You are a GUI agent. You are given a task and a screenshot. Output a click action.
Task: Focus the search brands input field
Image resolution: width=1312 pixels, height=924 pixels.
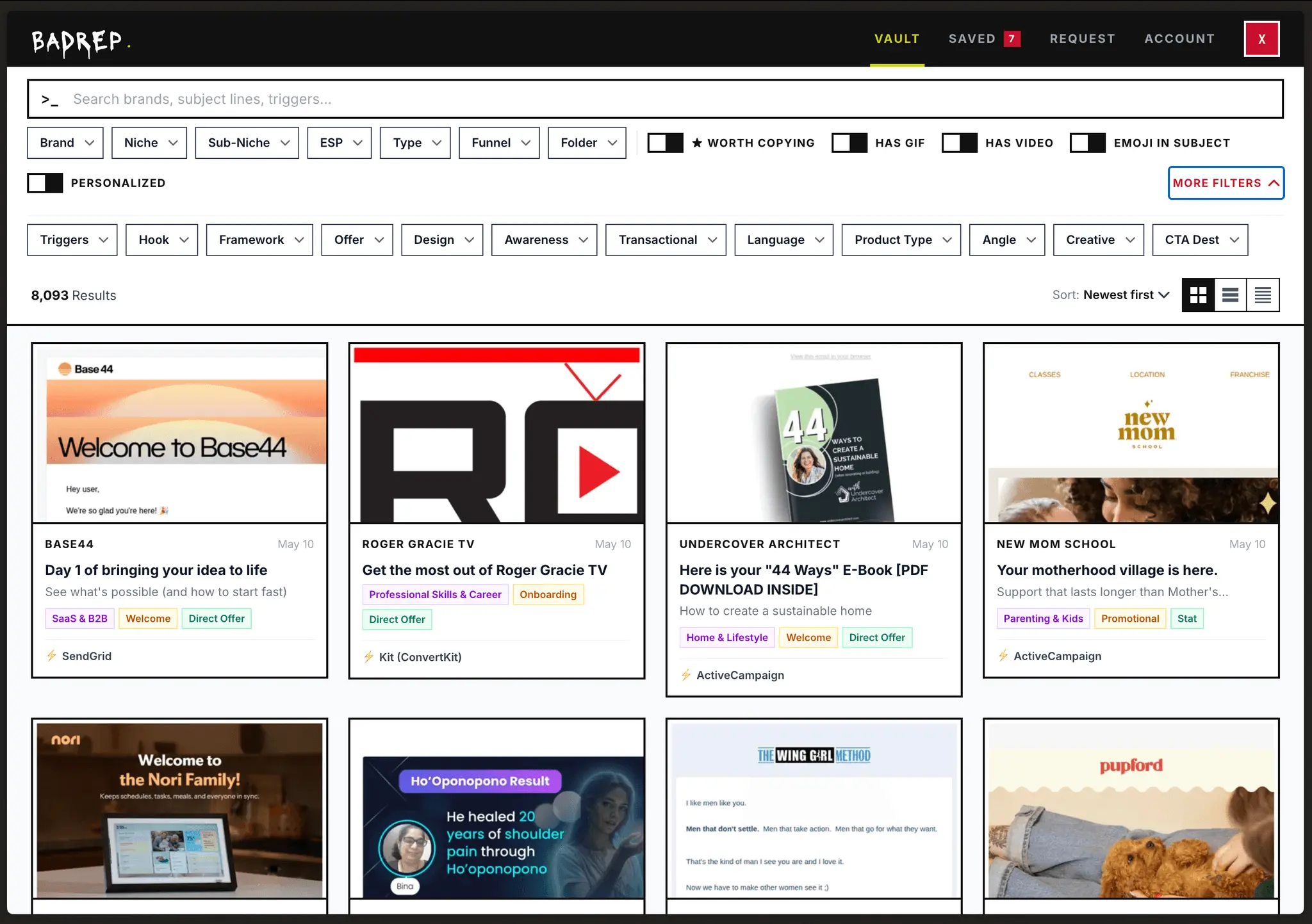click(655, 99)
